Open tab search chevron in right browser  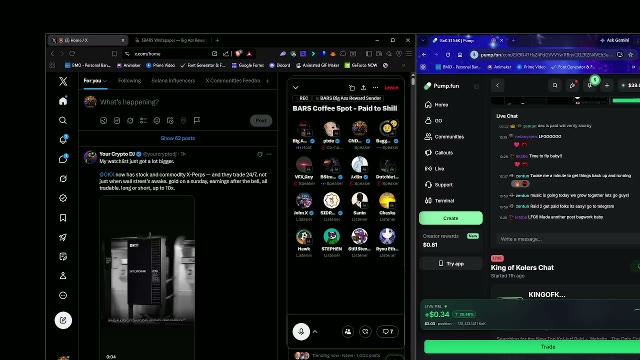tap(423, 40)
